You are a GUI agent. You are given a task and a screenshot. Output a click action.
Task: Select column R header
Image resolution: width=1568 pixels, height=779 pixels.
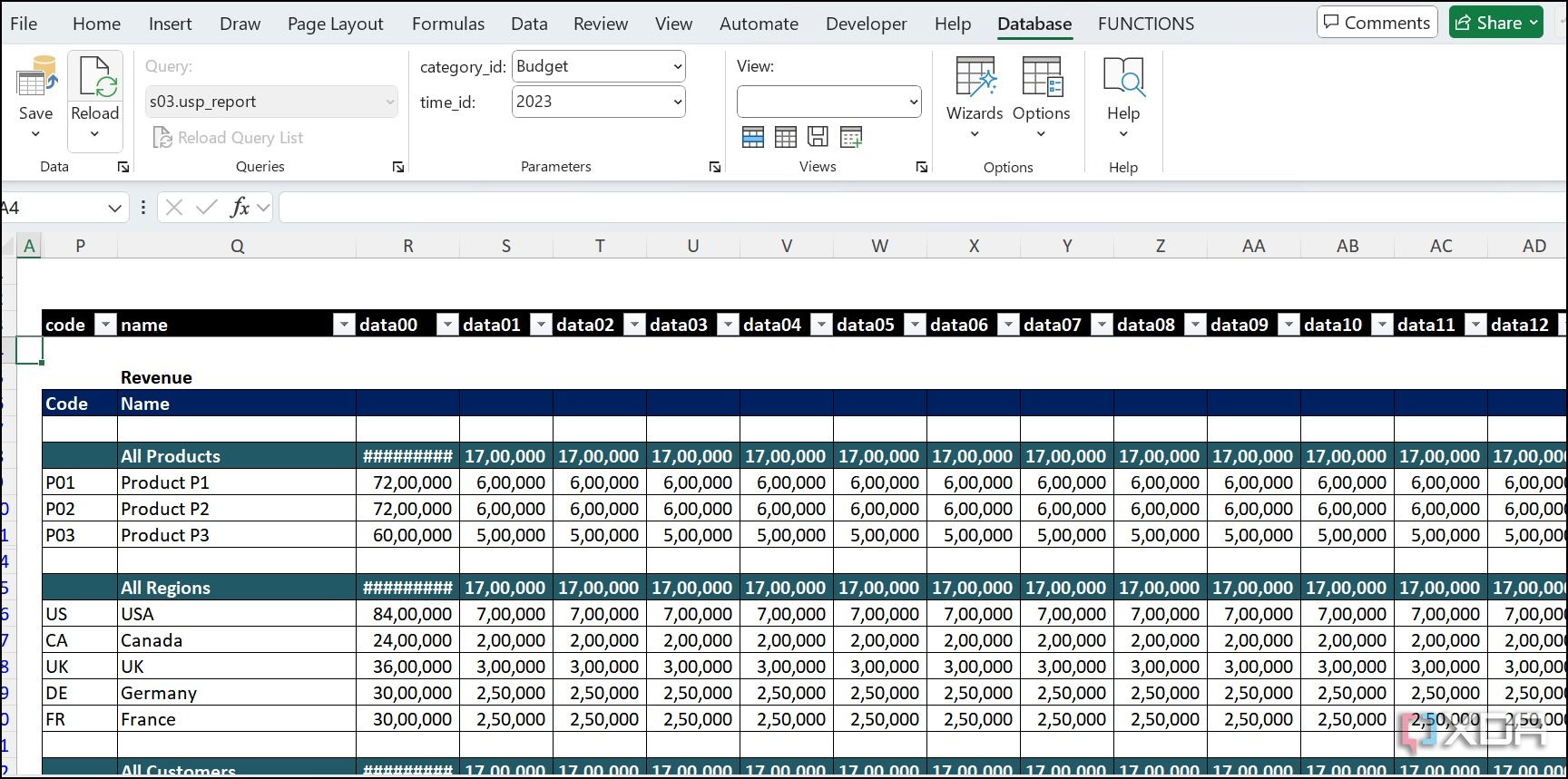(408, 246)
